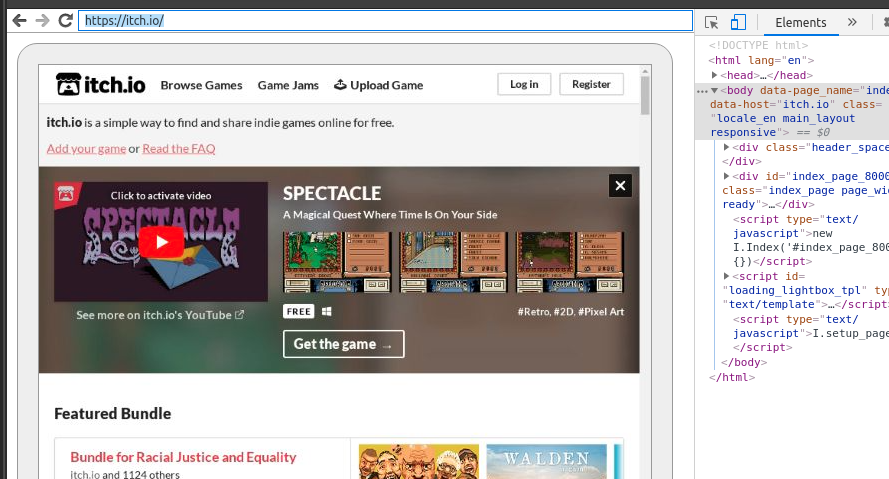
Task: Click the Get the game button
Action: click(344, 344)
